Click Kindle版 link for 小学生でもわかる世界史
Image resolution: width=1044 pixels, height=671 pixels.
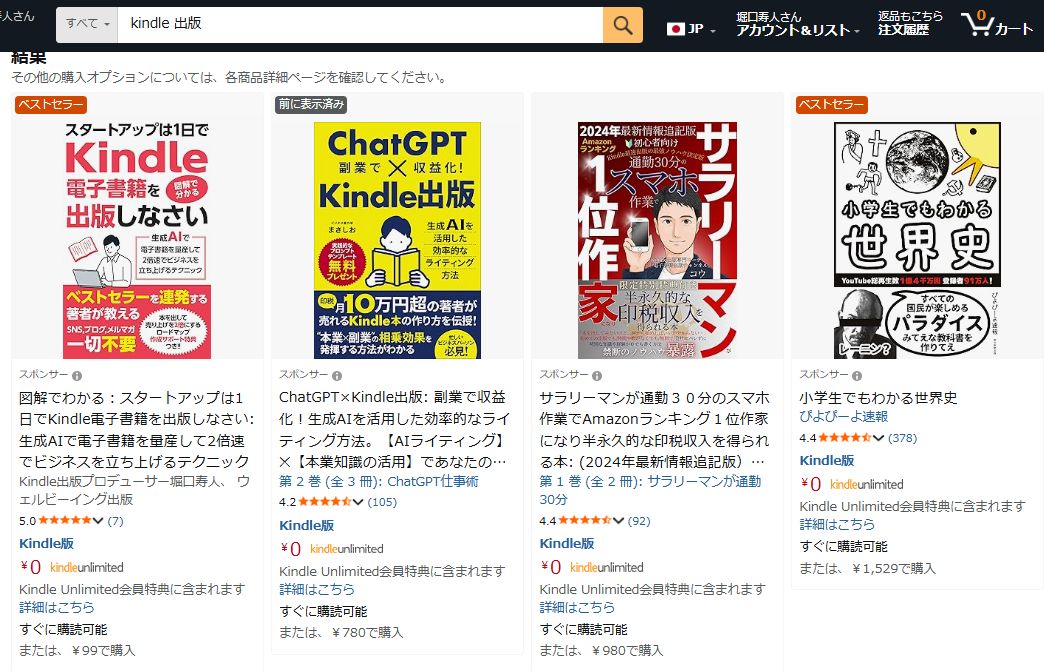(826, 461)
